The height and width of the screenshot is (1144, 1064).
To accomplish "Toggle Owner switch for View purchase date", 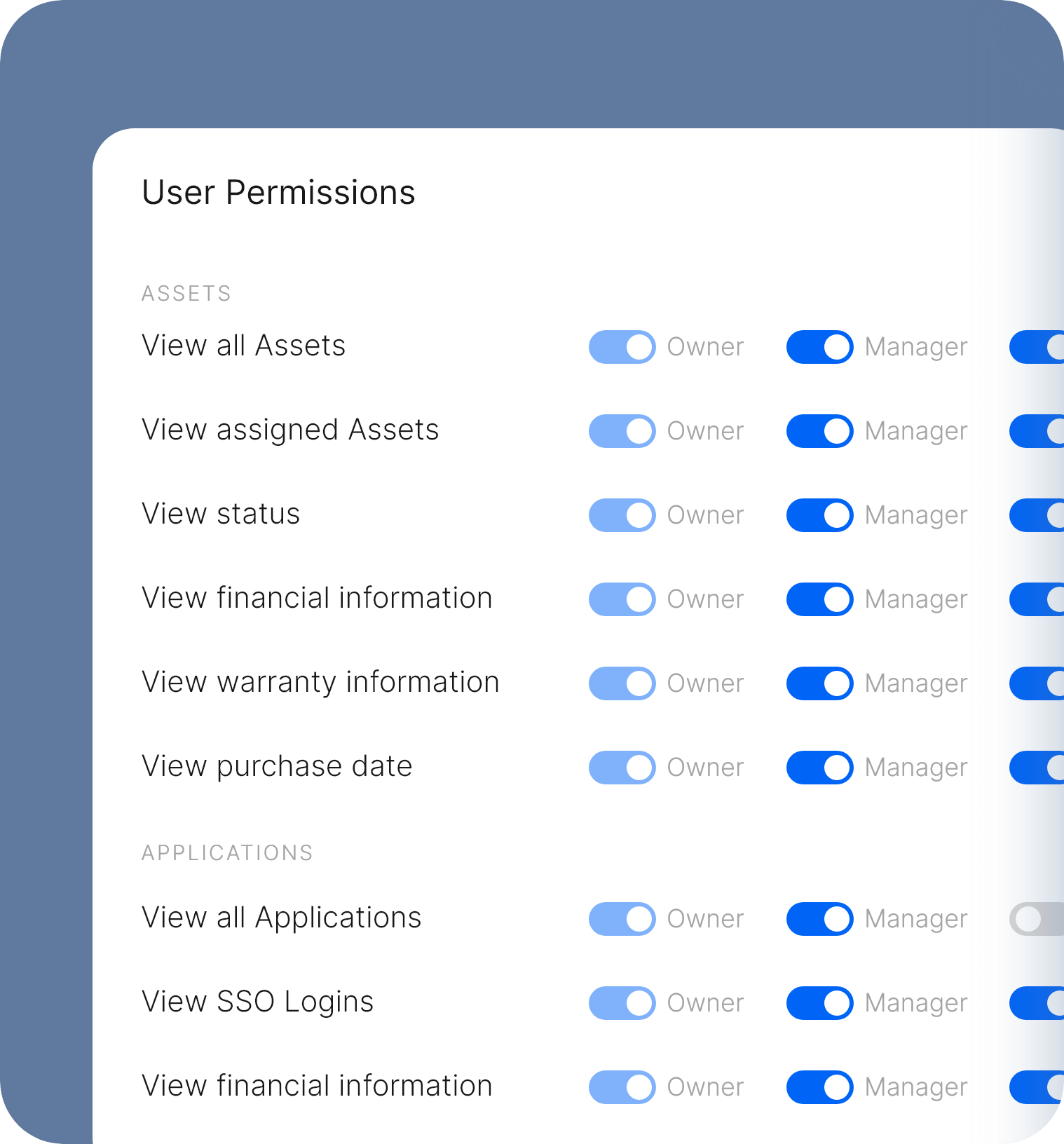I will click(x=622, y=768).
